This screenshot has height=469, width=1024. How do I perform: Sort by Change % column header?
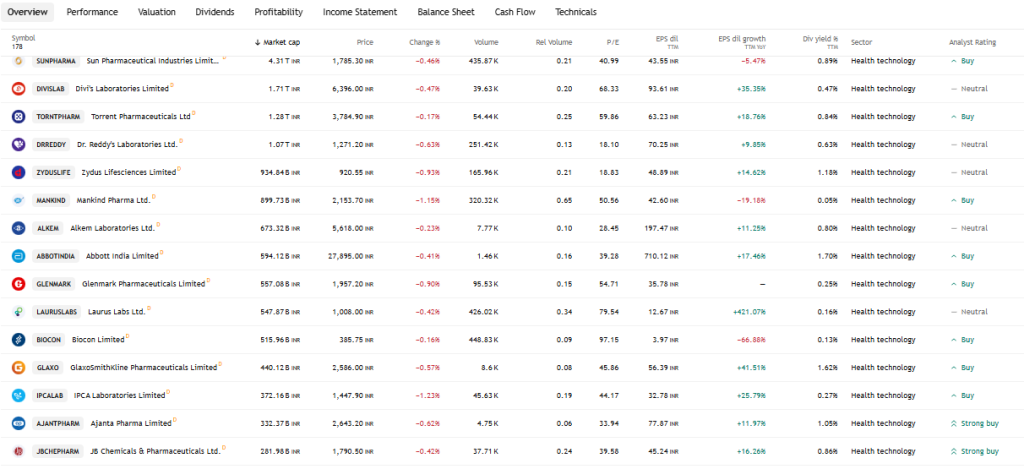click(424, 42)
